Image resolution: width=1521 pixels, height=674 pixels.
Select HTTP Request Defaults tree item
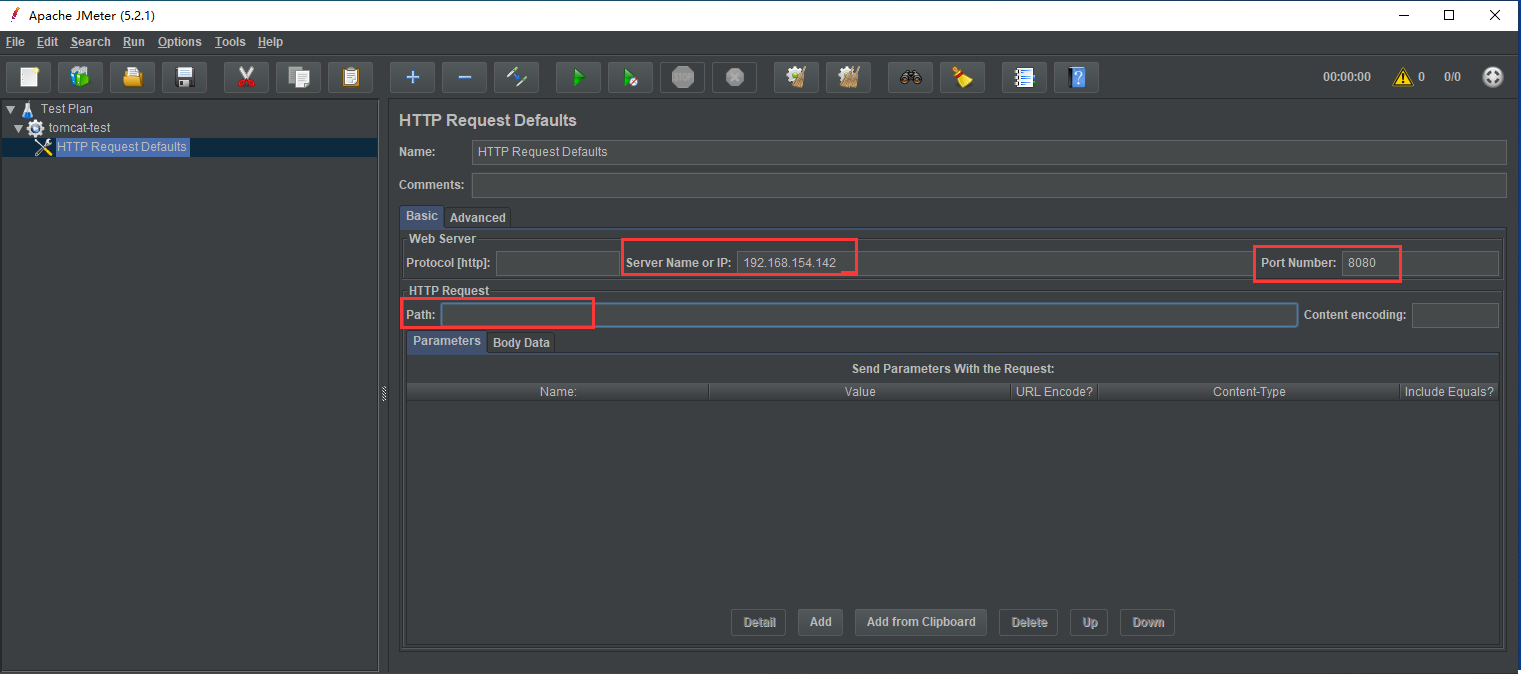[122, 147]
